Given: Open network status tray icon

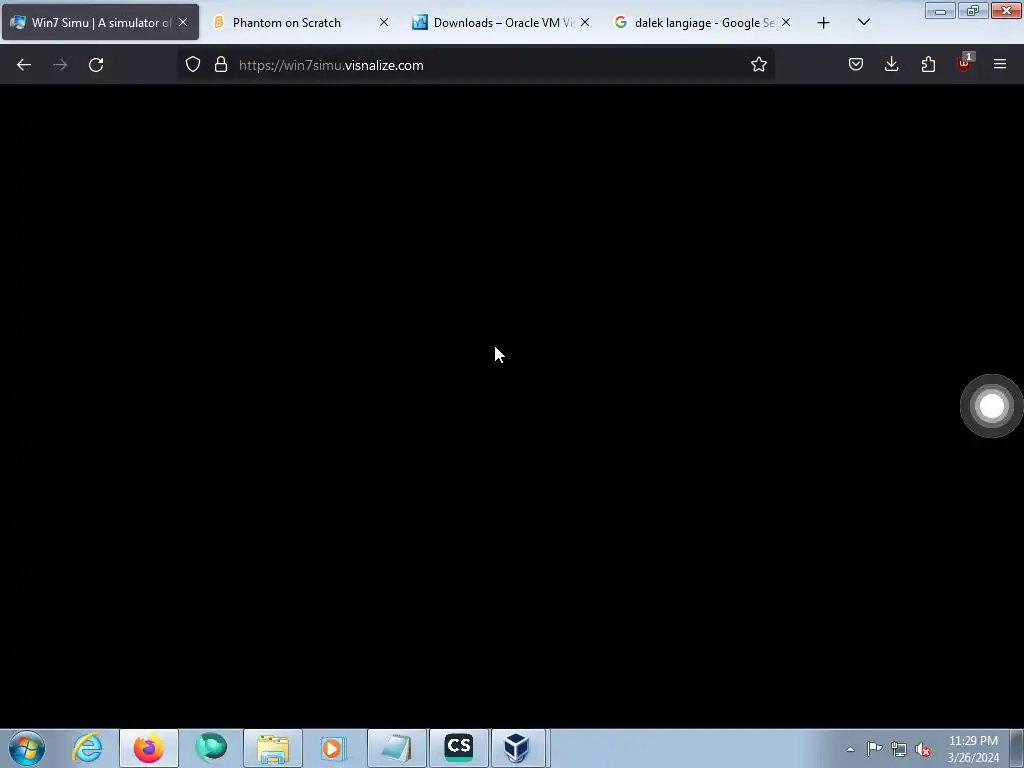Looking at the screenshot, I should click(899, 749).
